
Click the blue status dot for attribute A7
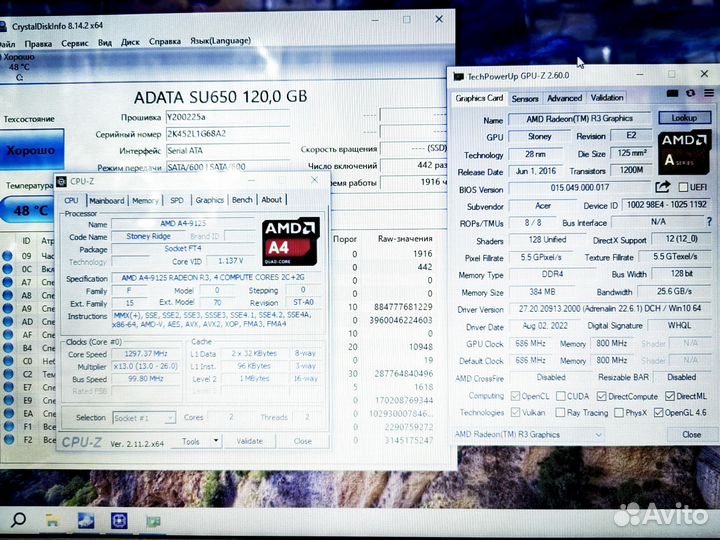(x=7, y=282)
